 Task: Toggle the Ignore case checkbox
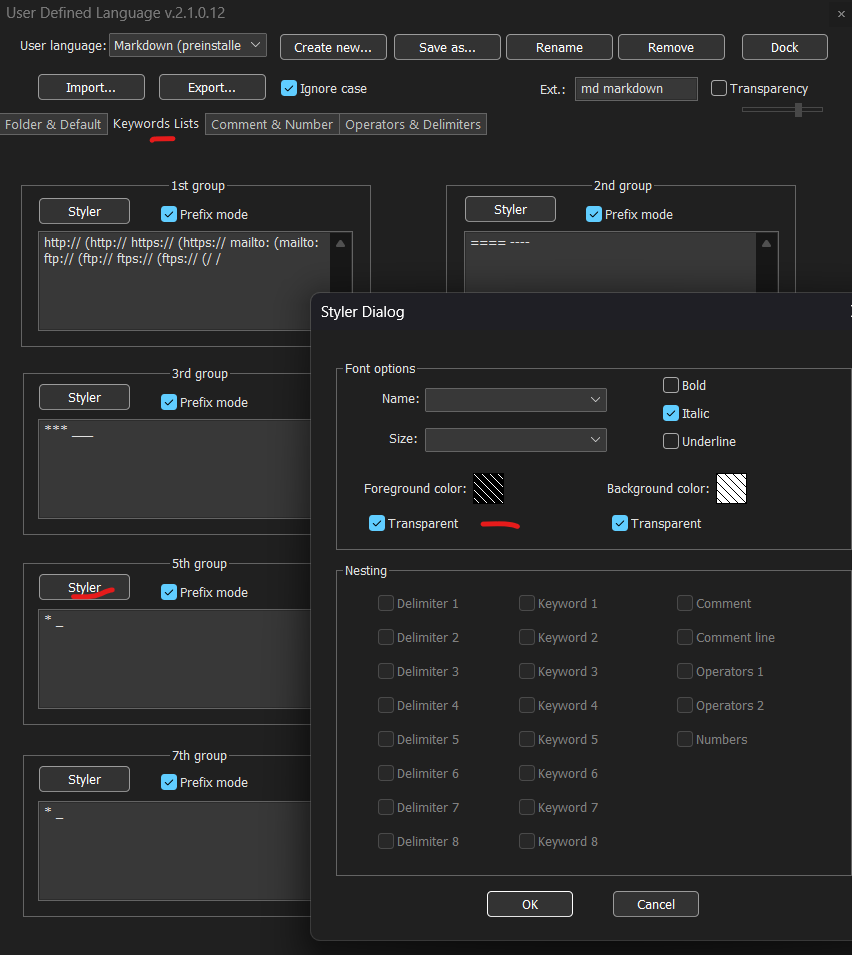pos(289,88)
